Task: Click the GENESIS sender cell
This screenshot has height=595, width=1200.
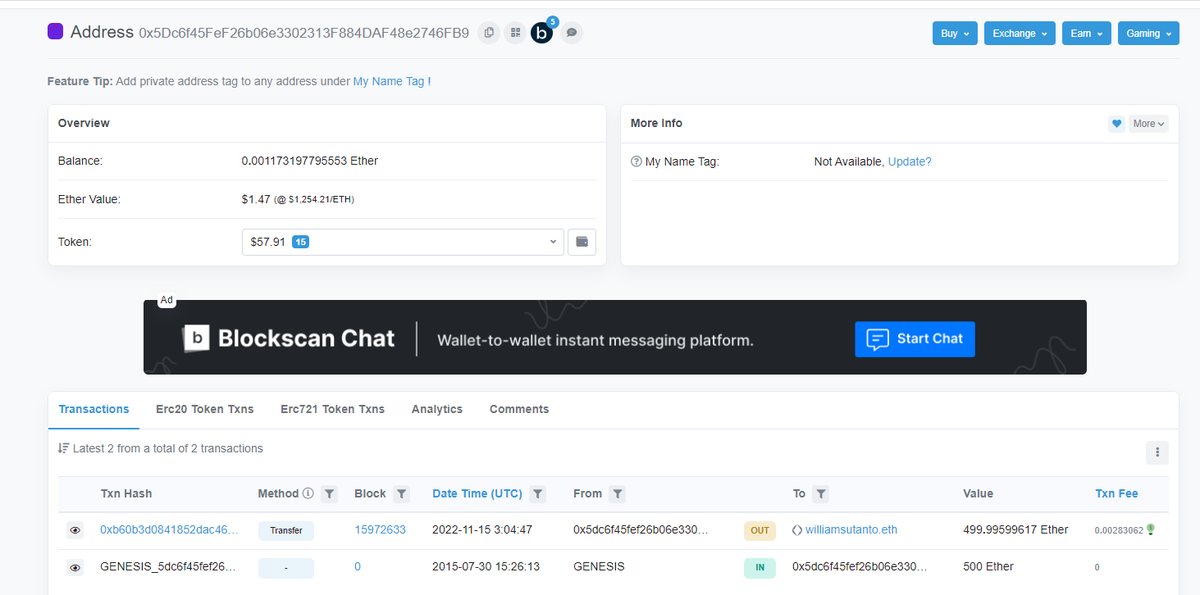Action: [x=599, y=567]
